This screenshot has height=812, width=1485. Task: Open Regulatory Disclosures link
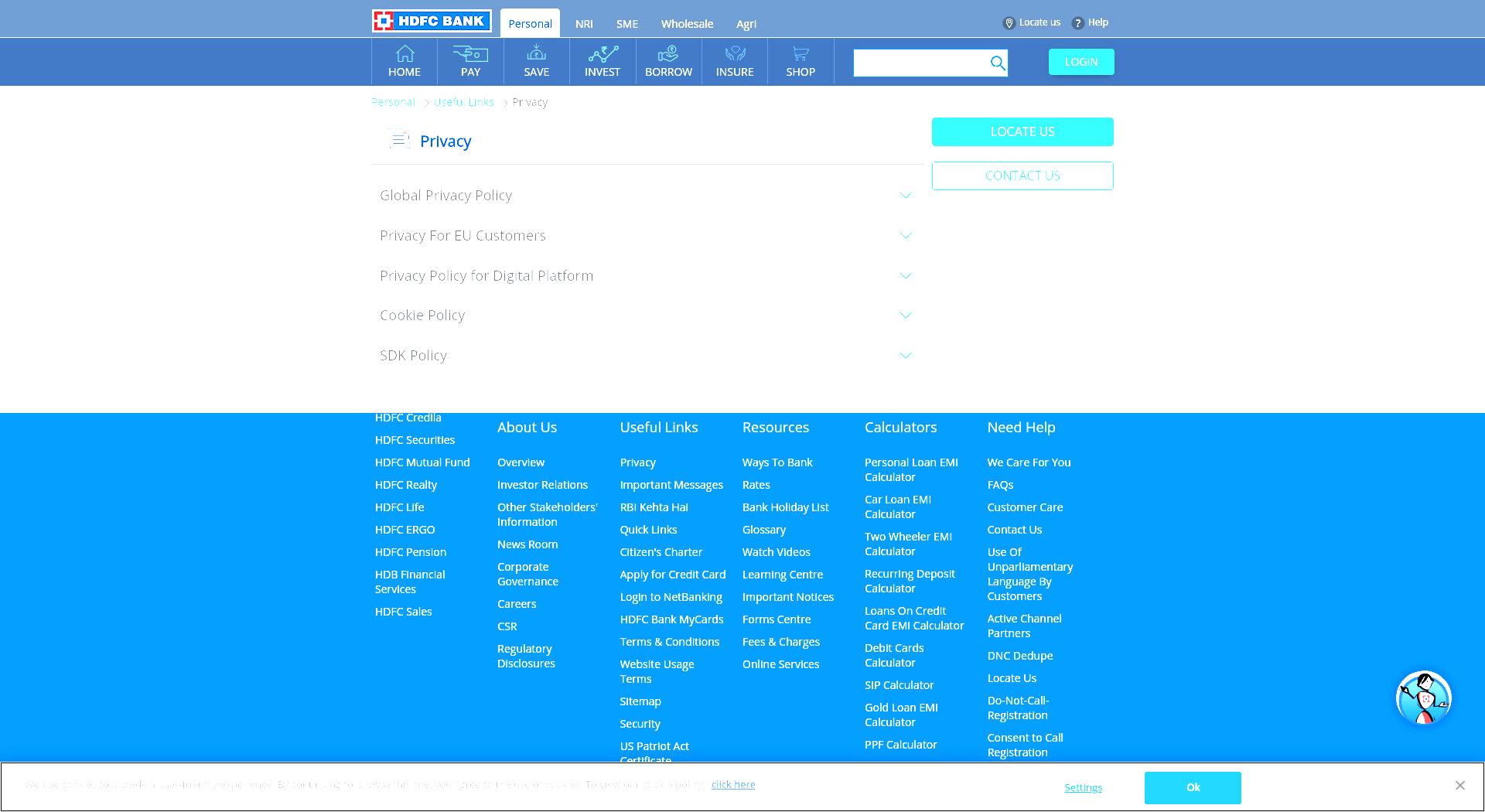click(x=526, y=656)
